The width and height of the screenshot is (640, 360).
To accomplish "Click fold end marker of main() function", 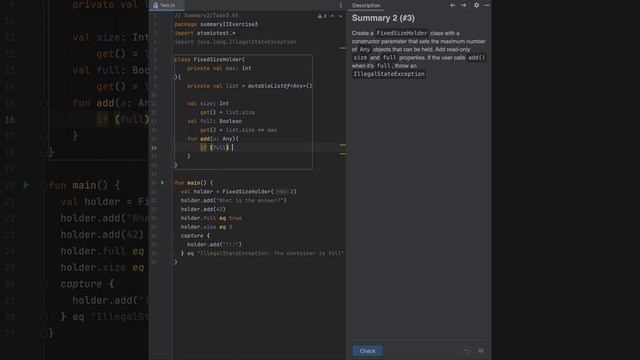I will 172,262.
